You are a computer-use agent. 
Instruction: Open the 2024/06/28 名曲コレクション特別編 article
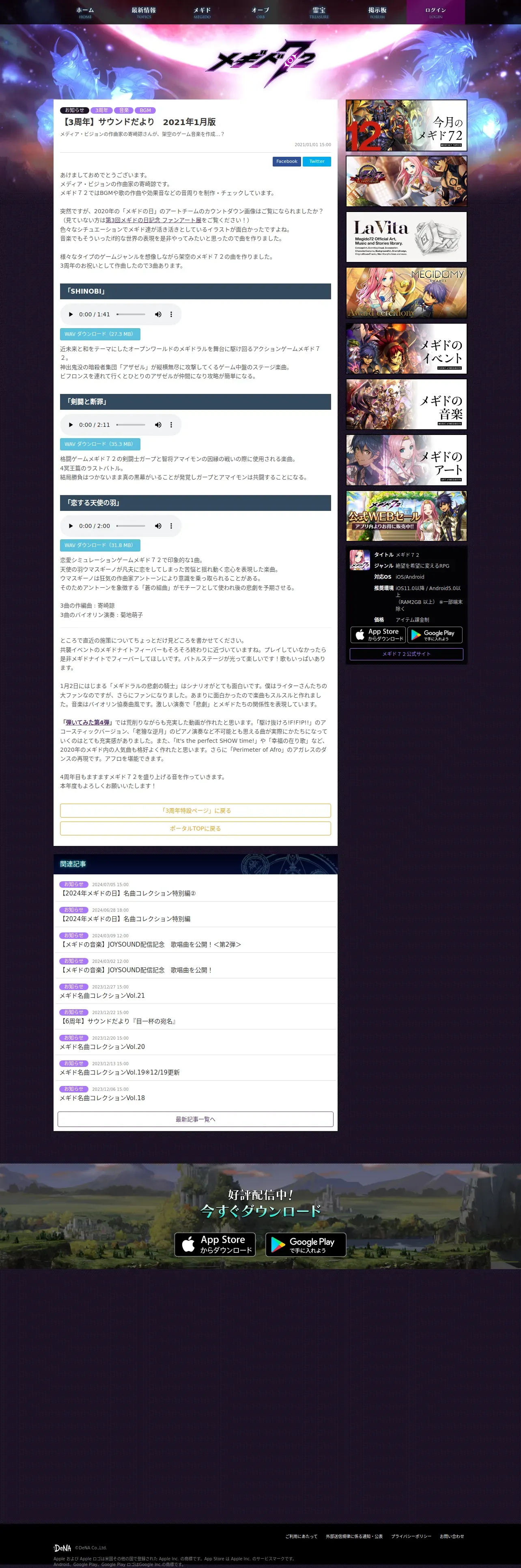[x=195, y=914]
